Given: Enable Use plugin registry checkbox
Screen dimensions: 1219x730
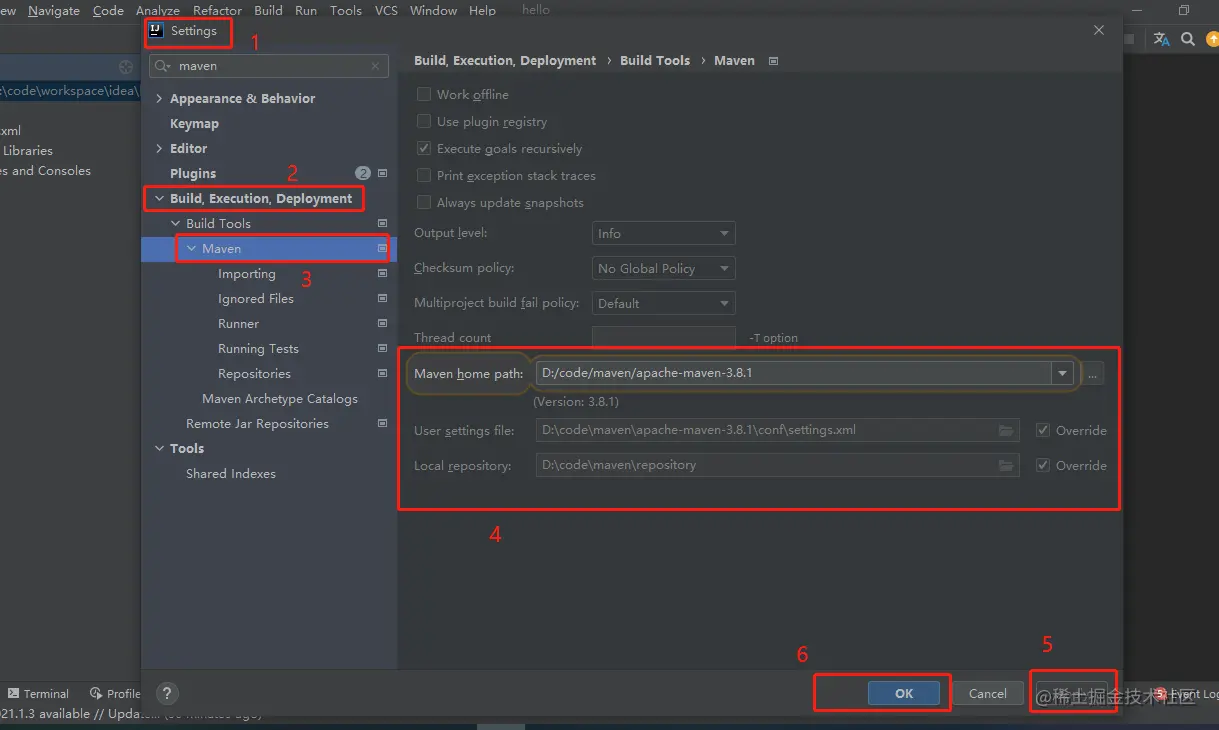Looking at the screenshot, I should coord(424,121).
